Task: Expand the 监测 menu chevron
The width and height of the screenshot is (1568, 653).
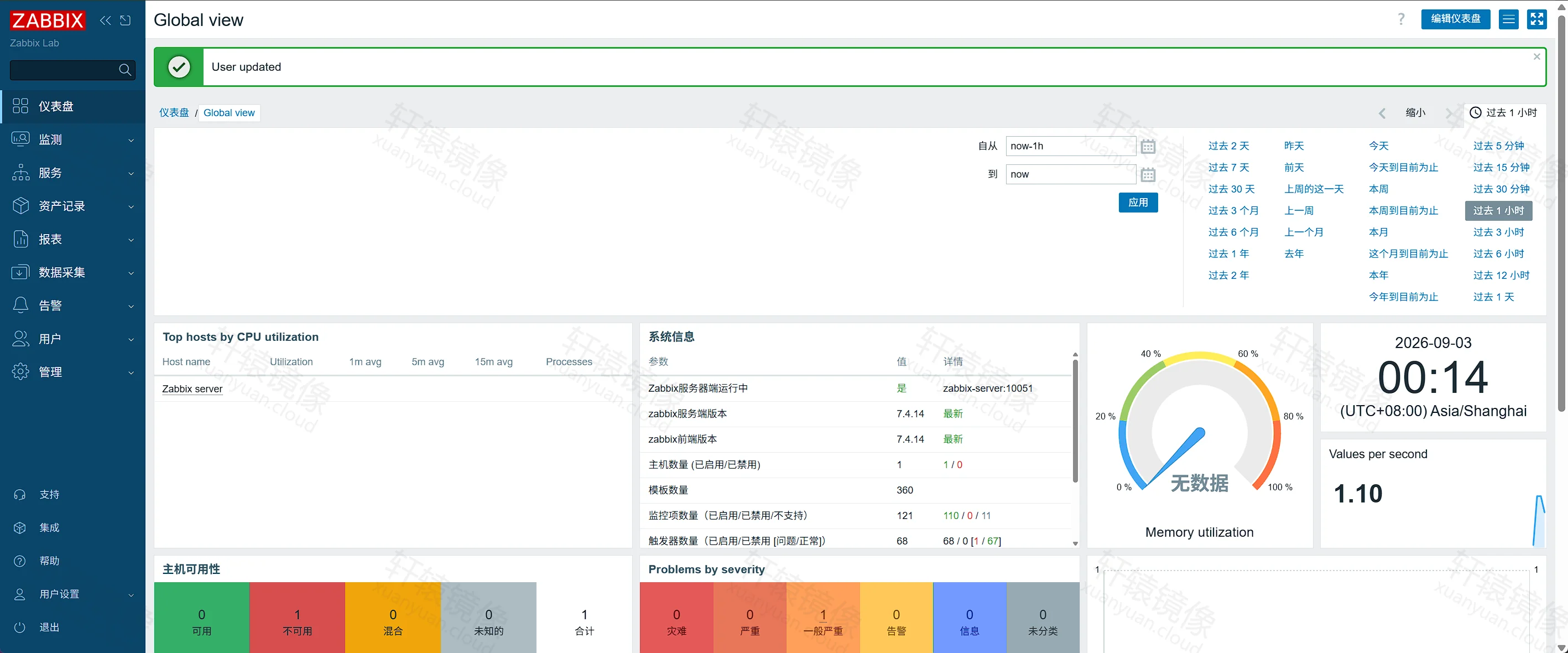Action: pyautogui.click(x=131, y=140)
